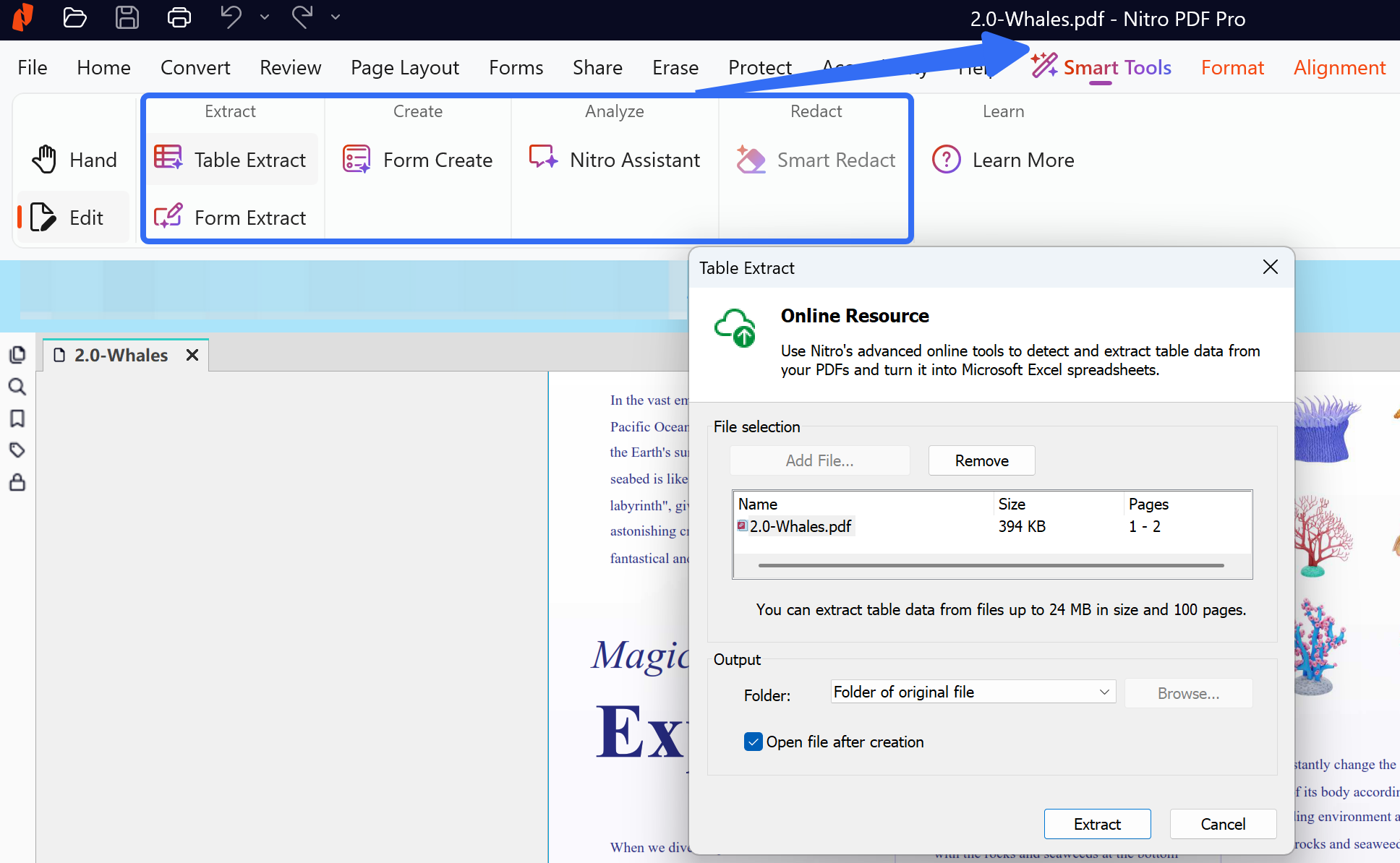Close the Table Extract dialog
Screen dimensions: 1400x863
[1271, 267]
